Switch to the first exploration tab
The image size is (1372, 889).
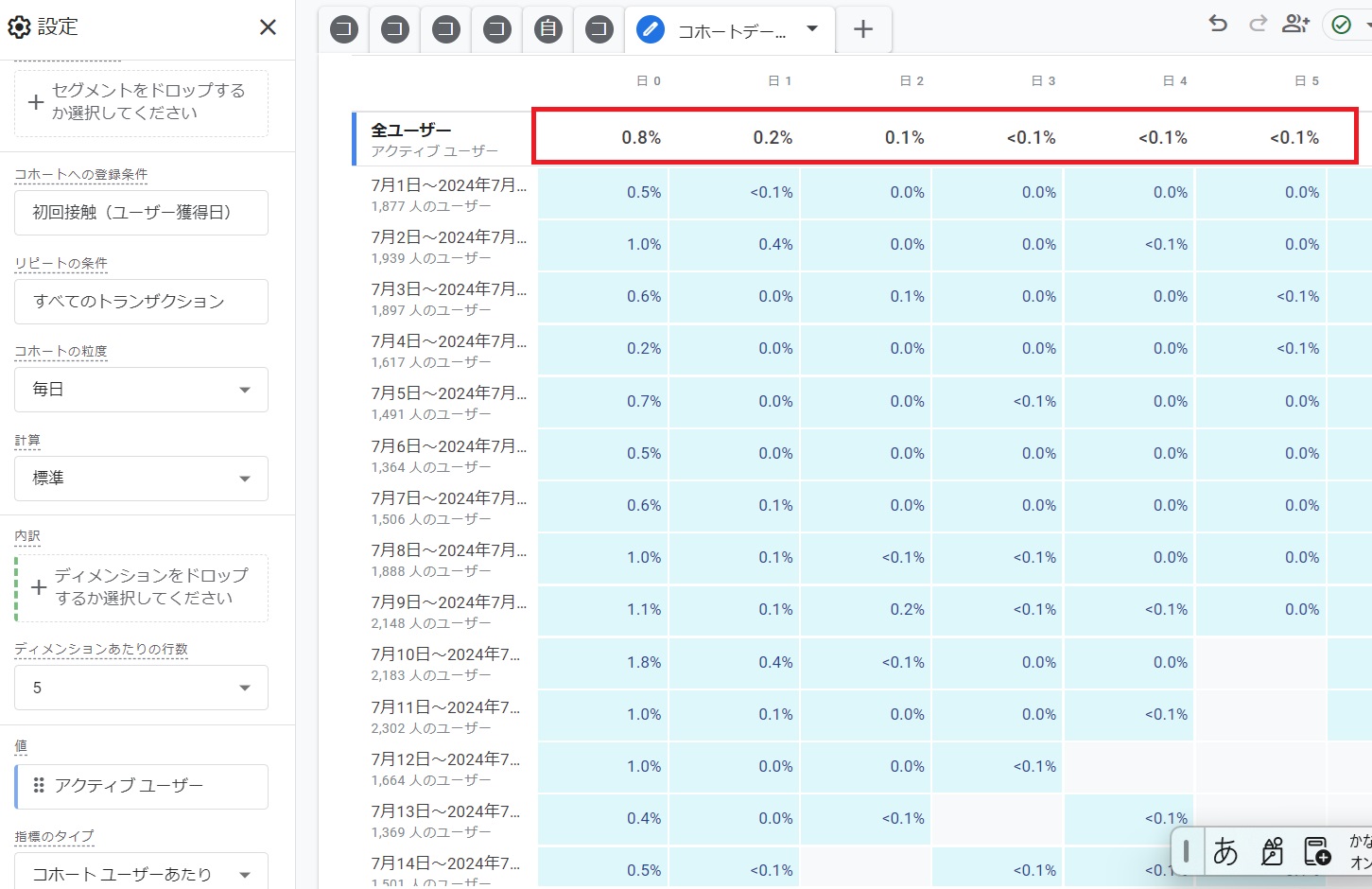(x=344, y=29)
